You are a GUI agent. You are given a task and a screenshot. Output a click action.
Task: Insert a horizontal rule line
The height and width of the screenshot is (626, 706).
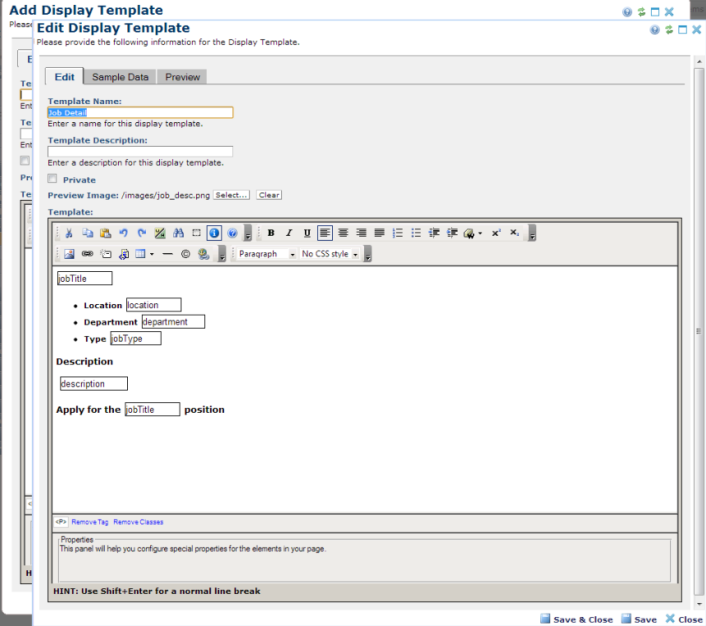click(168, 254)
